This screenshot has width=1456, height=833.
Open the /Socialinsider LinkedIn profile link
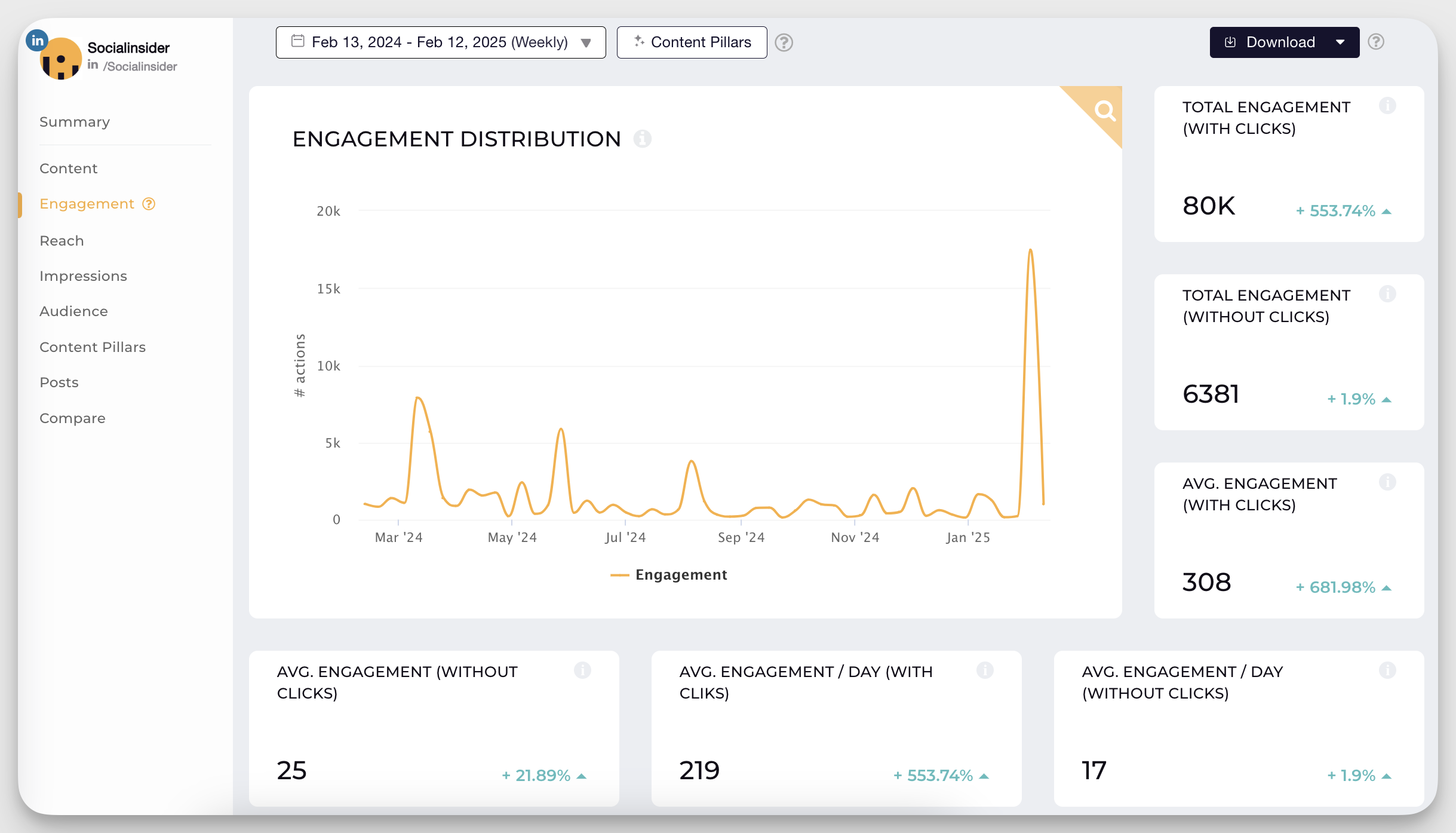[x=140, y=66]
